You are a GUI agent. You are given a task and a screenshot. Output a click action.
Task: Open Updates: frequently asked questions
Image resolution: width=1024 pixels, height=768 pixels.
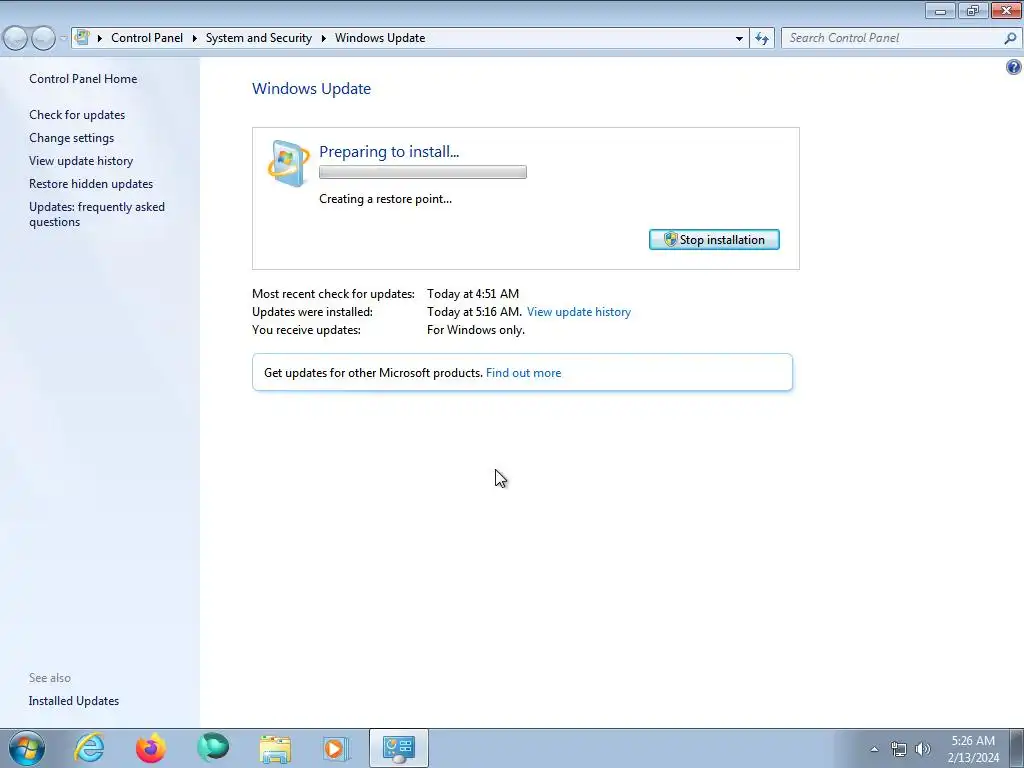click(97, 214)
